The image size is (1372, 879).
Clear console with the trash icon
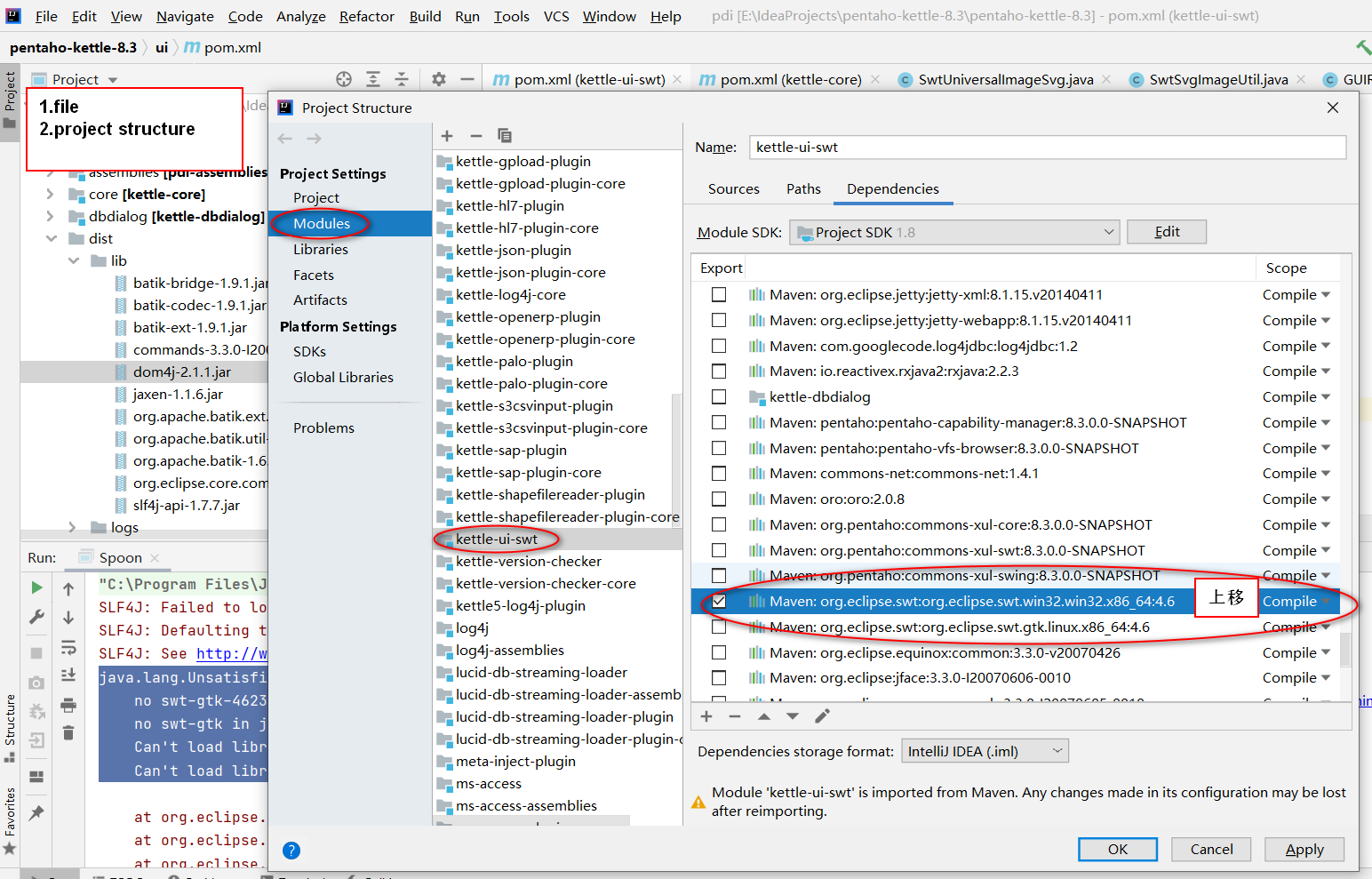click(68, 733)
